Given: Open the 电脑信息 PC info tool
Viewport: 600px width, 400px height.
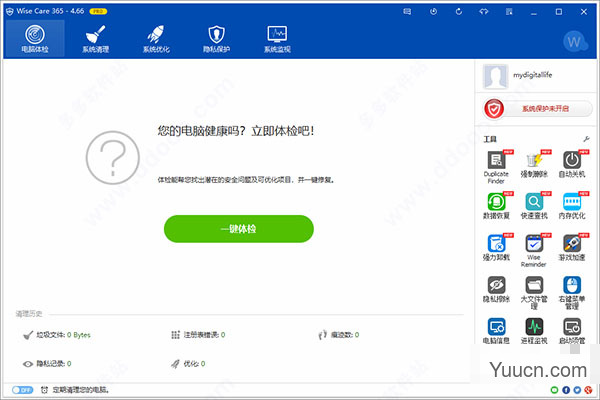Looking at the screenshot, I should 496,330.
